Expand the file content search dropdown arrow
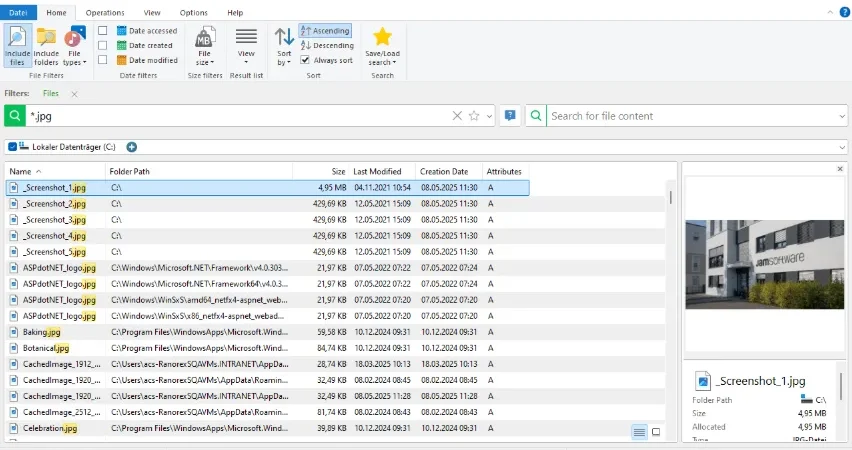This screenshot has height=450, width=852. pos(842,116)
